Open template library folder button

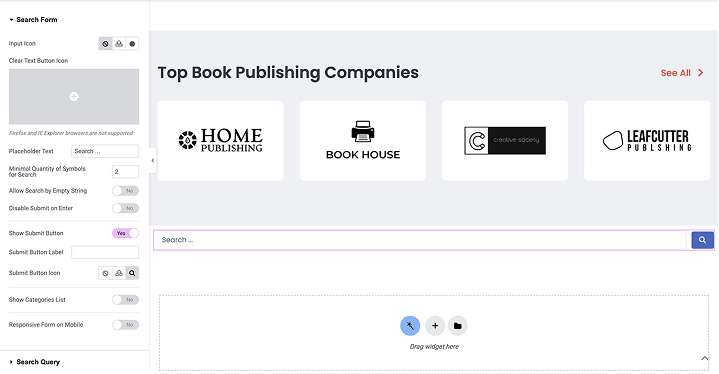coord(458,326)
